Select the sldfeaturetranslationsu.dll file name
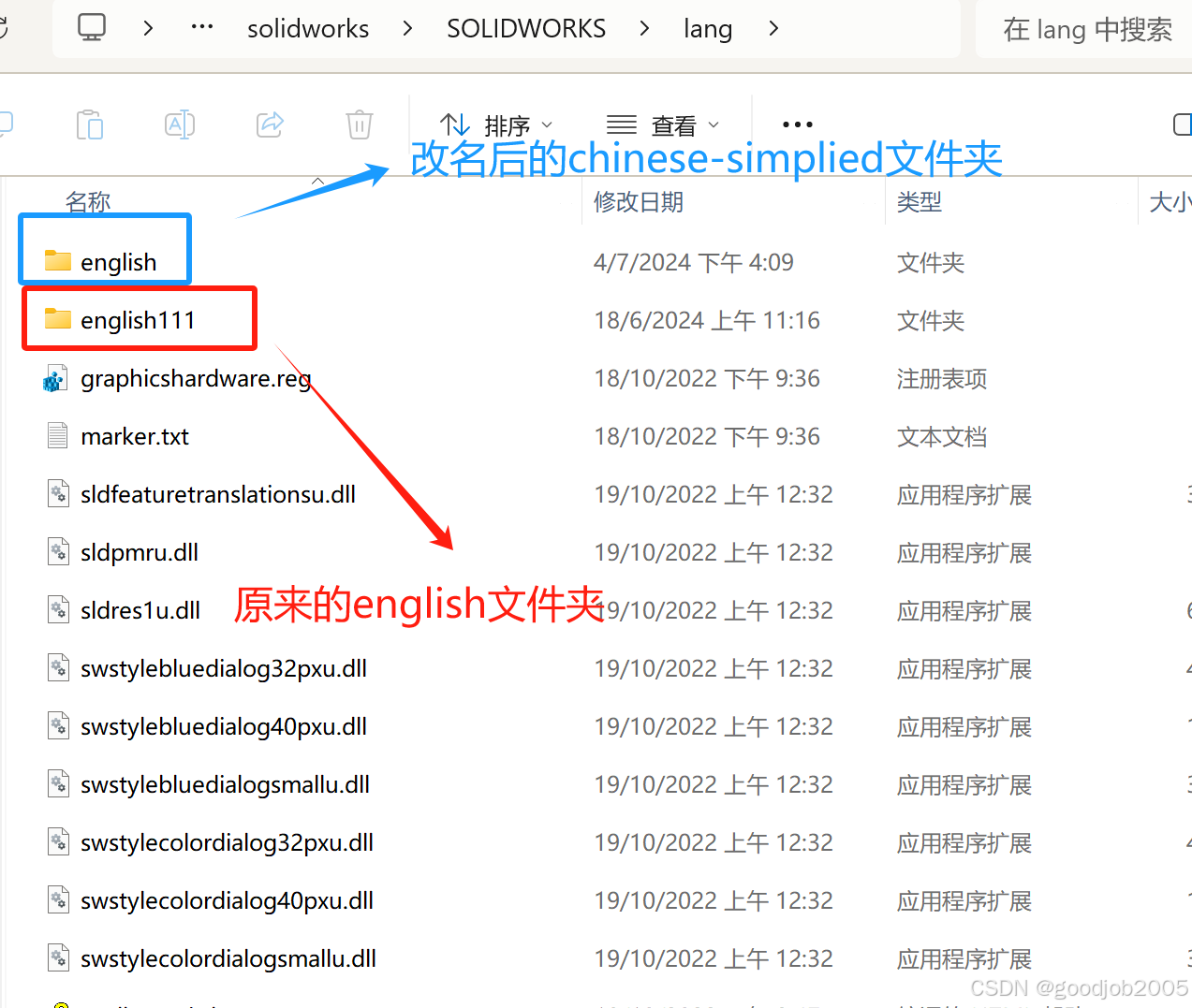 pyautogui.click(x=218, y=494)
